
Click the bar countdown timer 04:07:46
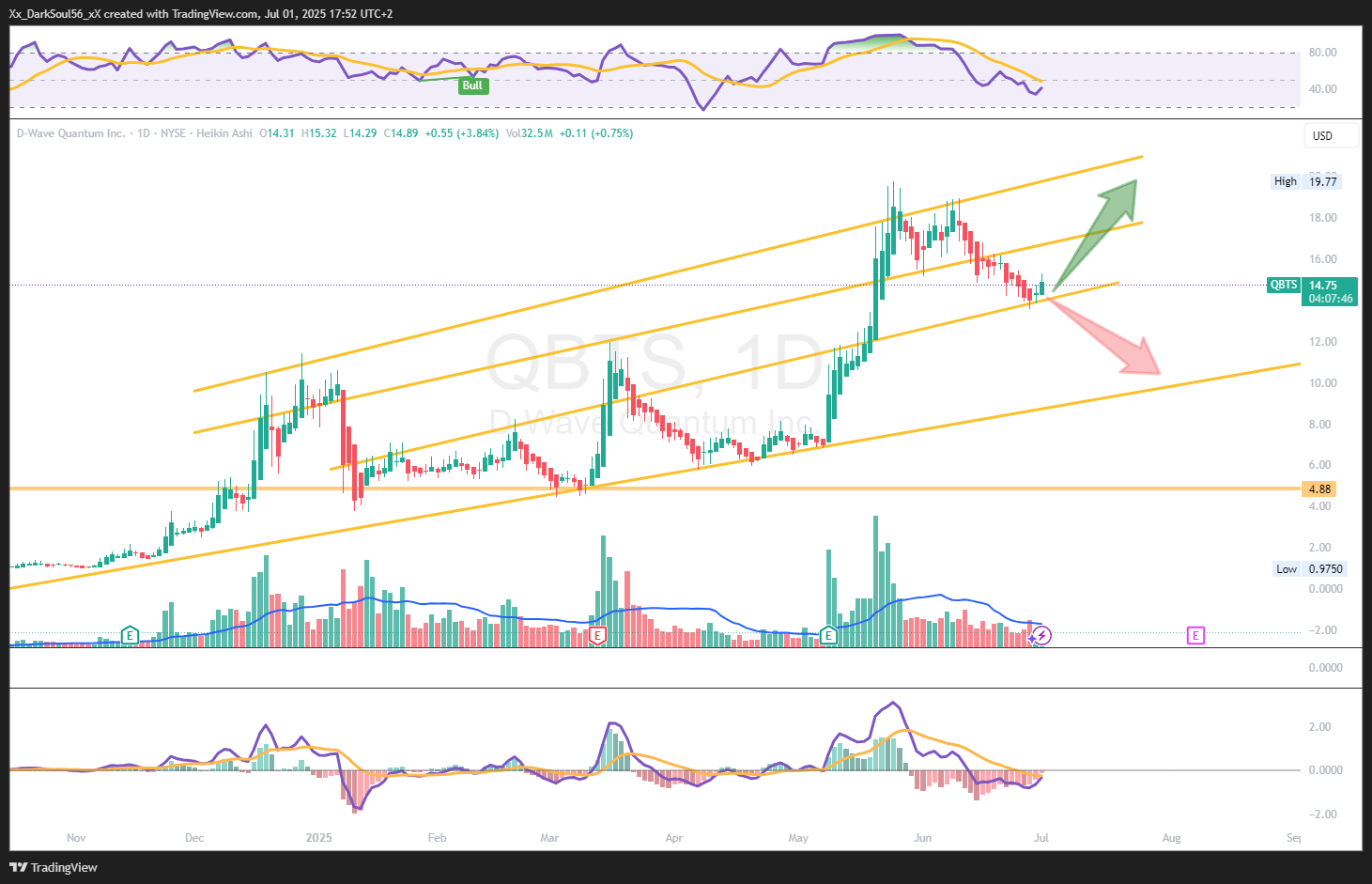(1331, 299)
